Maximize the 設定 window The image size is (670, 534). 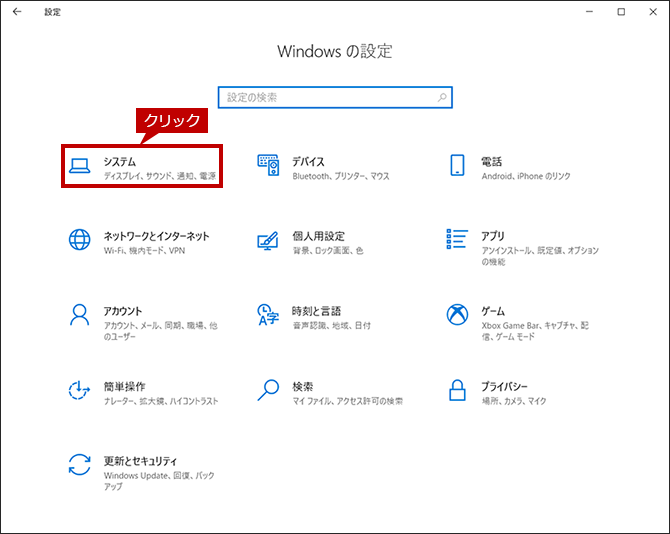[621, 12]
